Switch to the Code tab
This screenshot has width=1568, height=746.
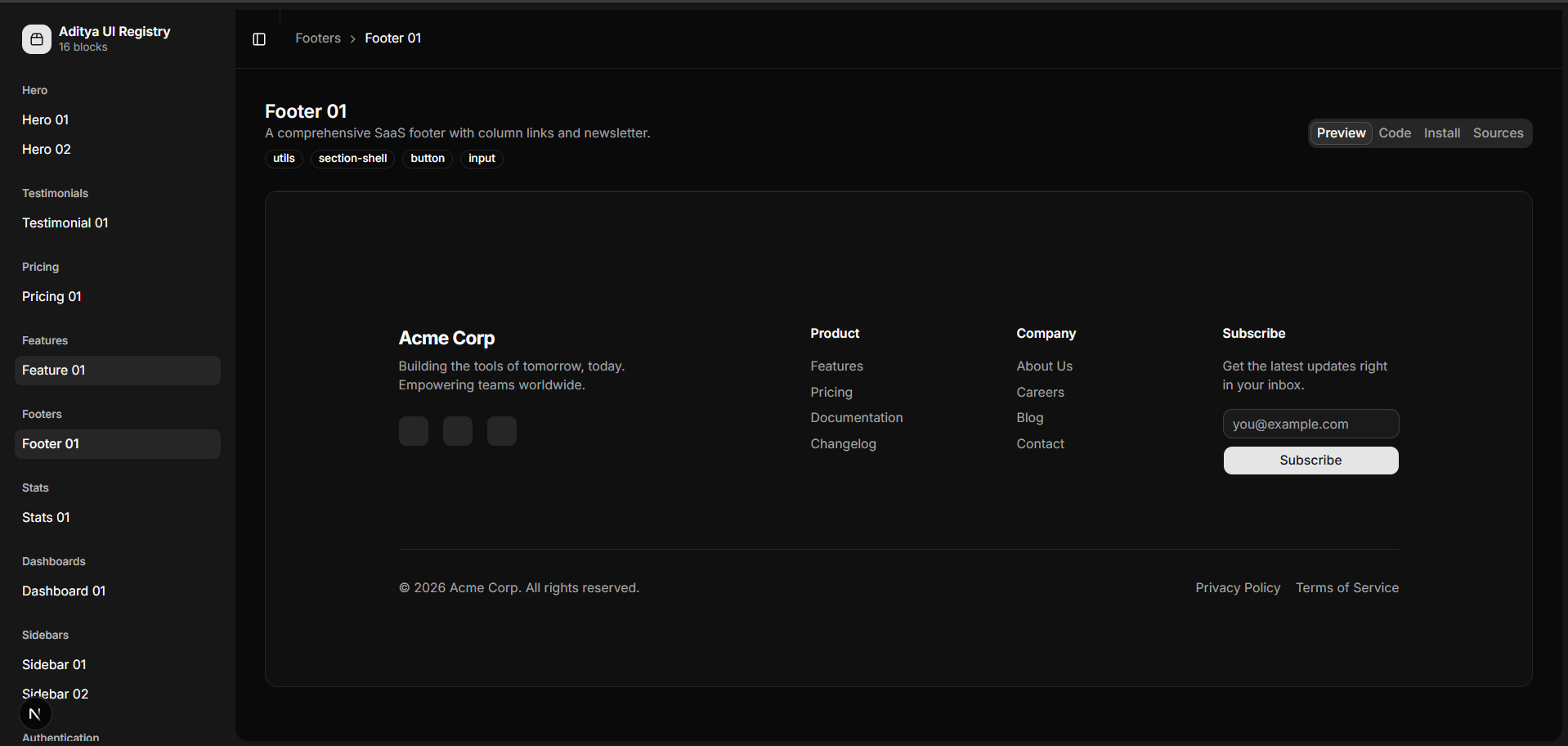[1395, 133]
